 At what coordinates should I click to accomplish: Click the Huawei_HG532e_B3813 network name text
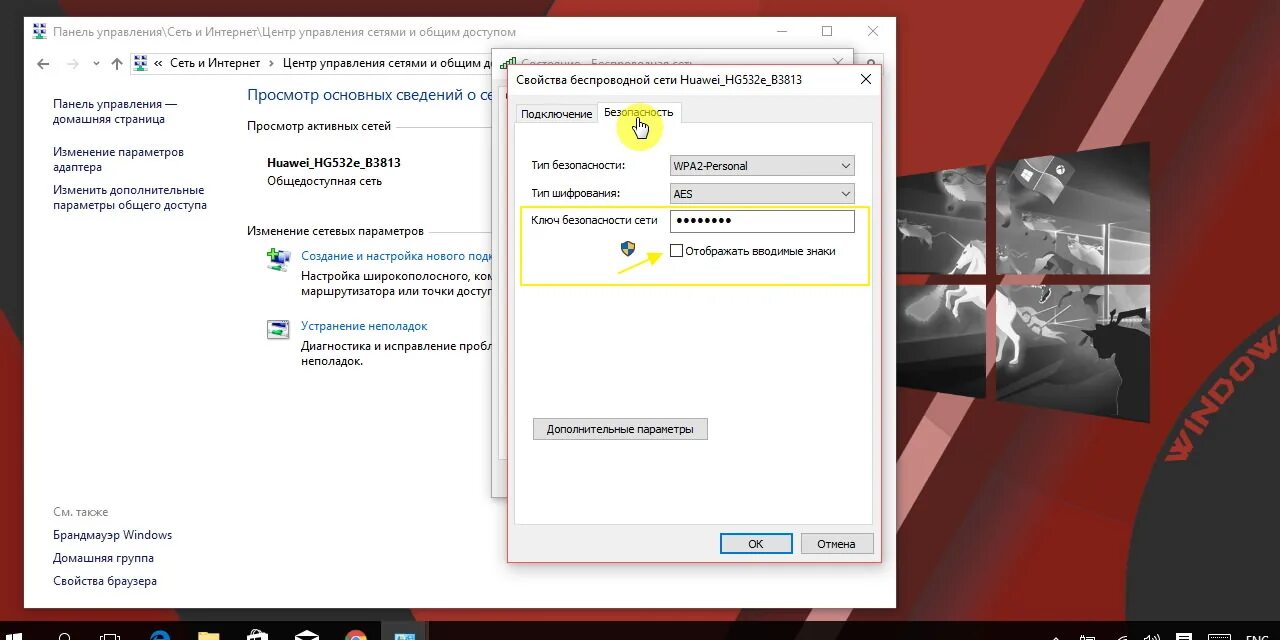click(x=334, y=163)
